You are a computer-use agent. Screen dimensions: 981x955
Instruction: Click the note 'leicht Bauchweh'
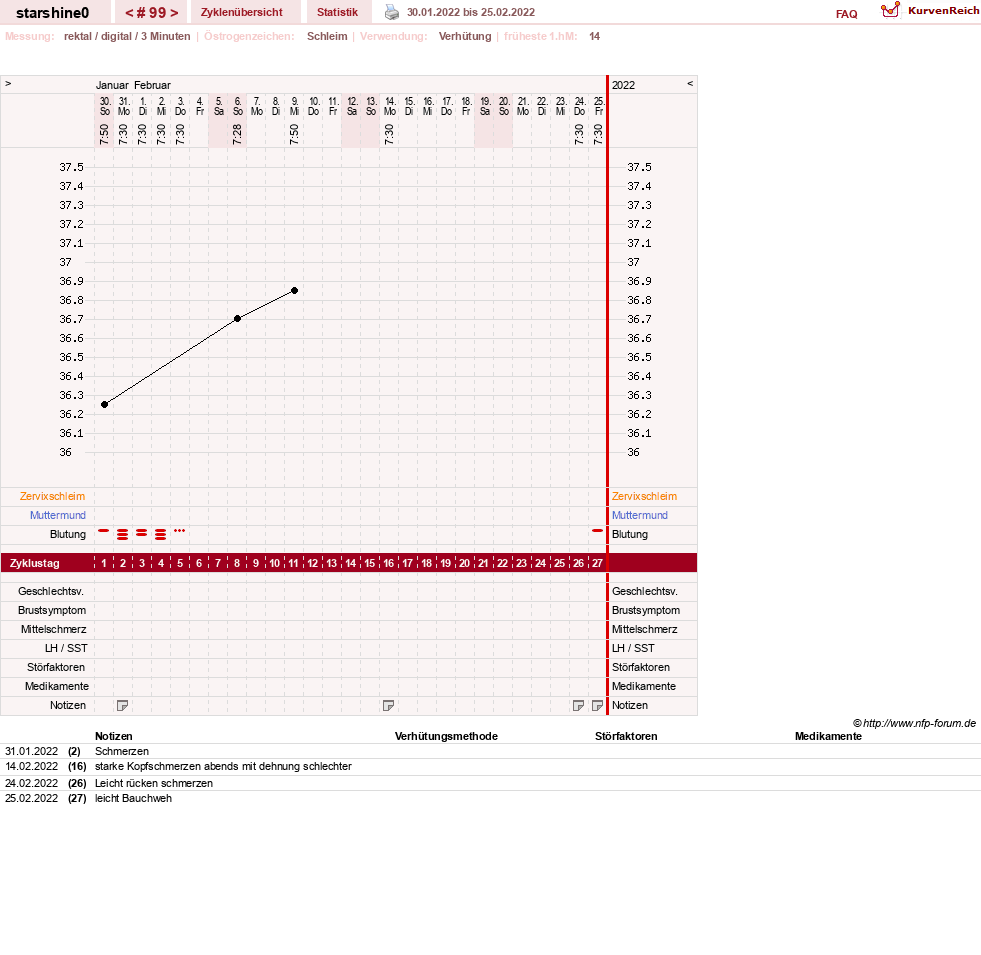(x=133, y=799)
